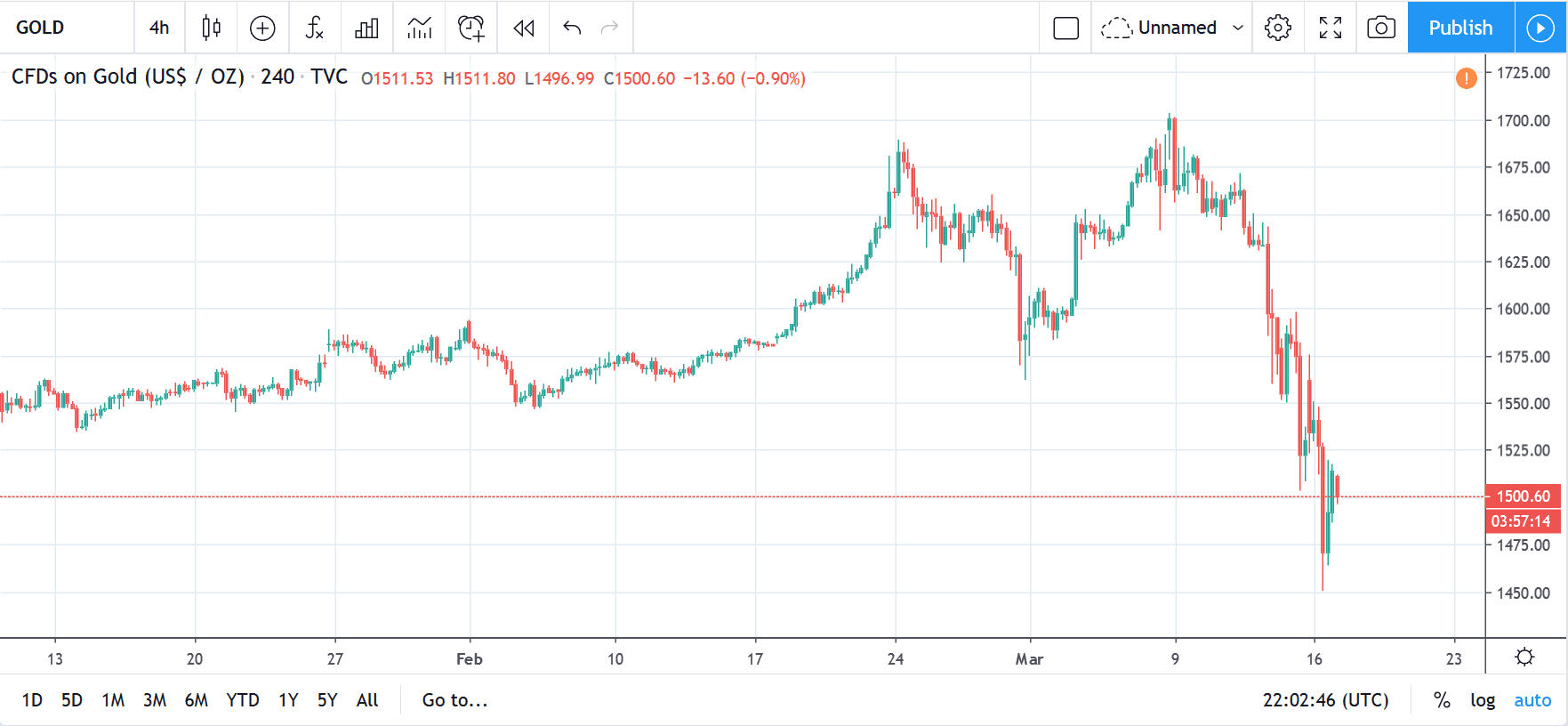
Task: Click the Publish button
Action: tap(1460, 28)
